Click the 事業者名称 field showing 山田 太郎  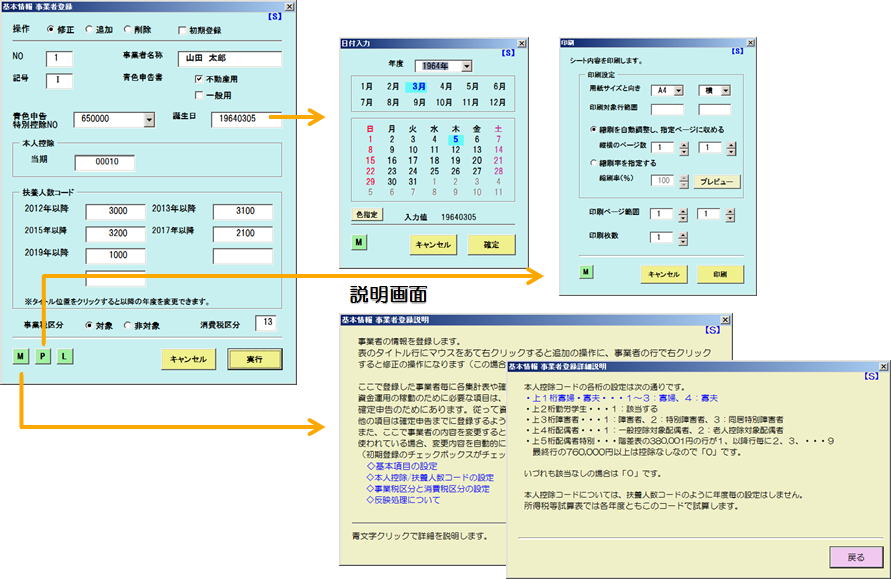[x=230, y=59]
